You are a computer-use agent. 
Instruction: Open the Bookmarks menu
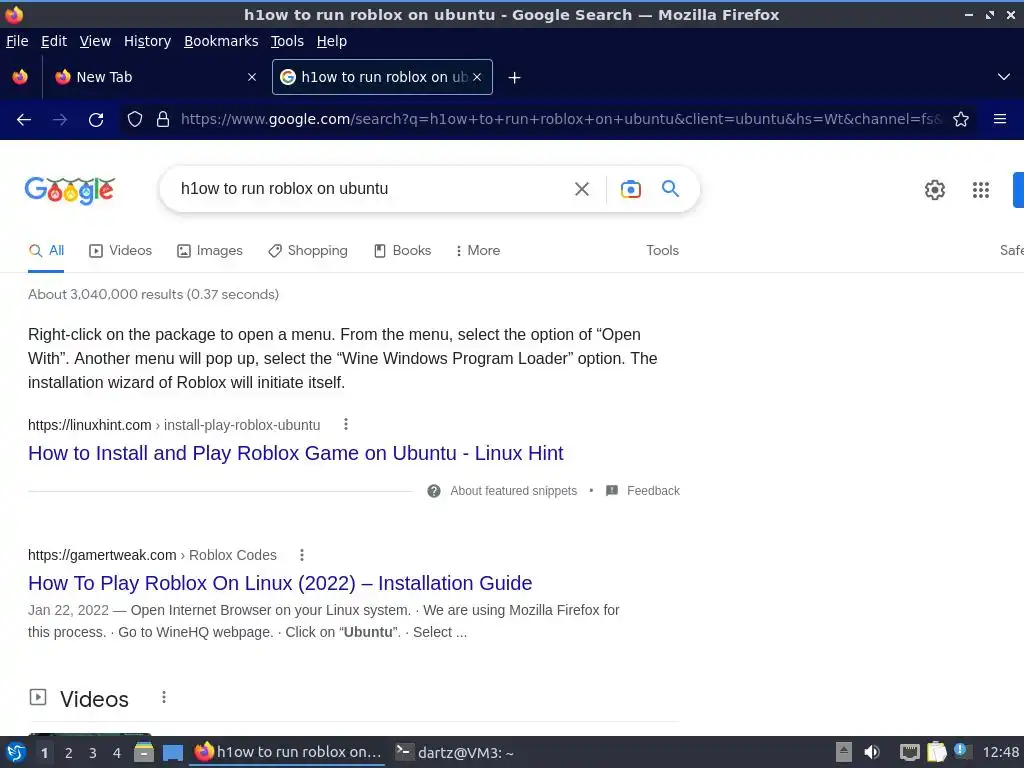(x=221, y=41)
